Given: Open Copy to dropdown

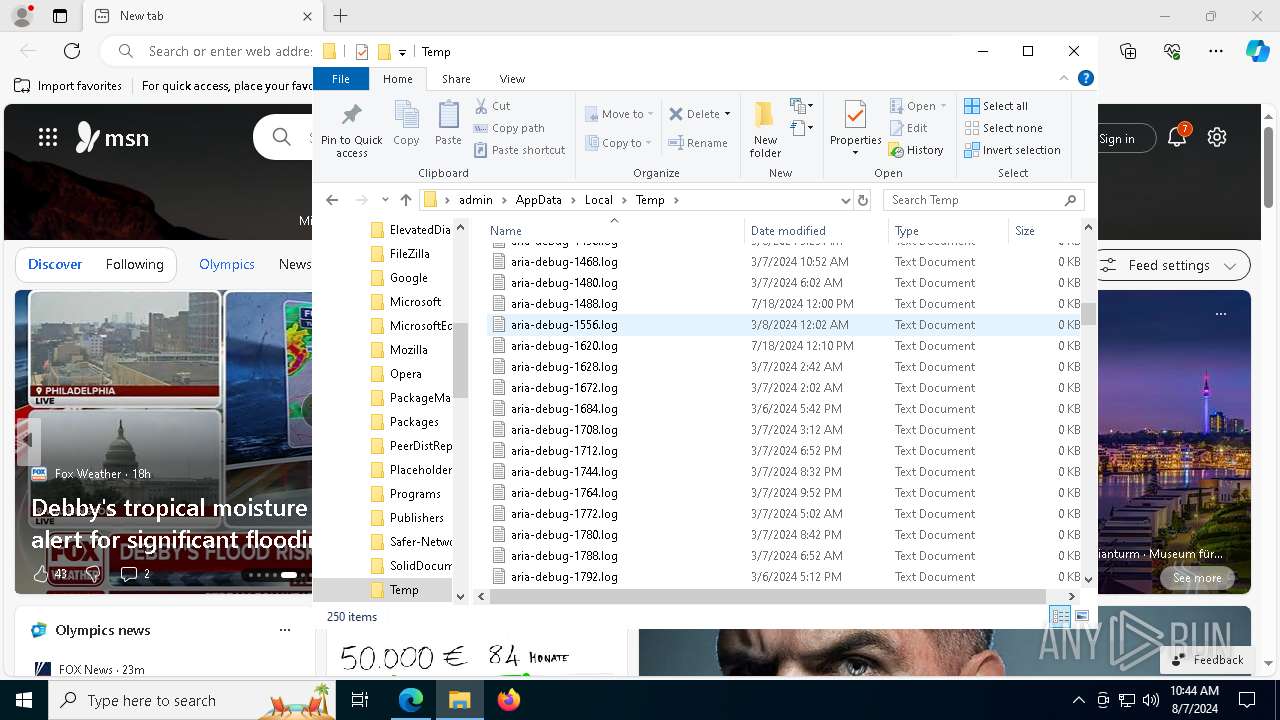Looking at the screenshot, I should (619, 143).
